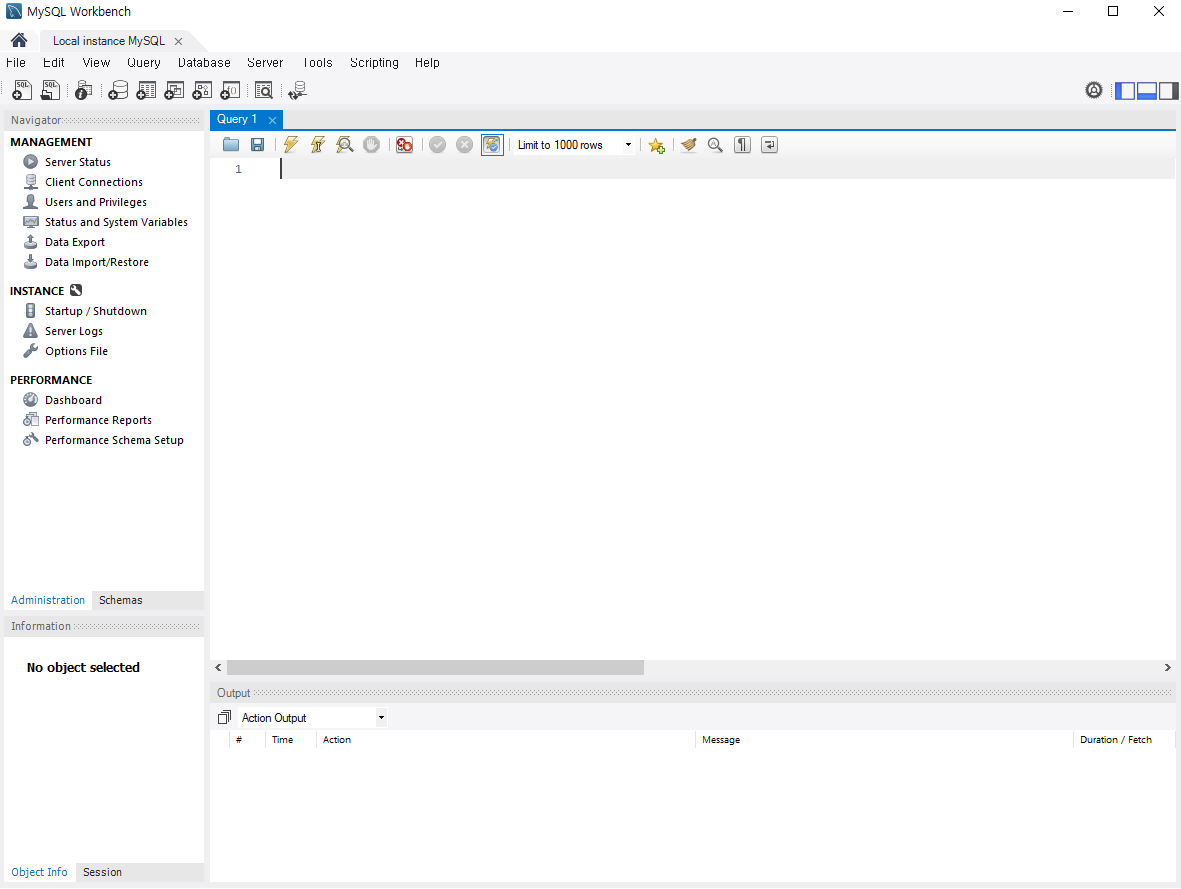Open inspector for selected object icon

click(x=84, y=90)
